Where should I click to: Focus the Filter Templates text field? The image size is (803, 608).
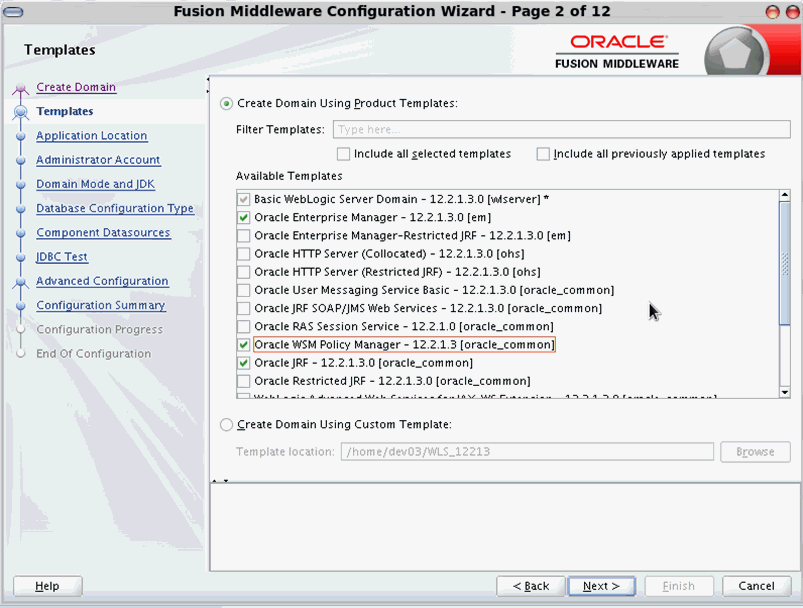click(561, 130)
